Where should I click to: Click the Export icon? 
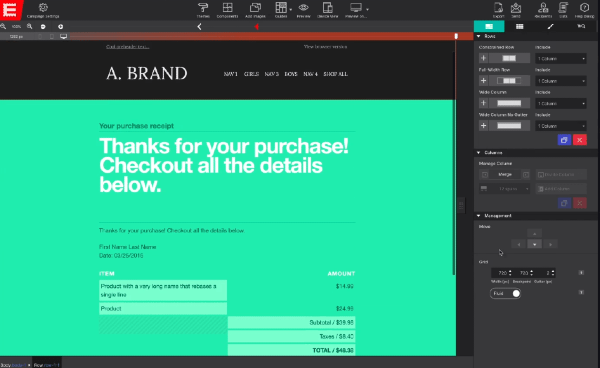tap(498, 7)
